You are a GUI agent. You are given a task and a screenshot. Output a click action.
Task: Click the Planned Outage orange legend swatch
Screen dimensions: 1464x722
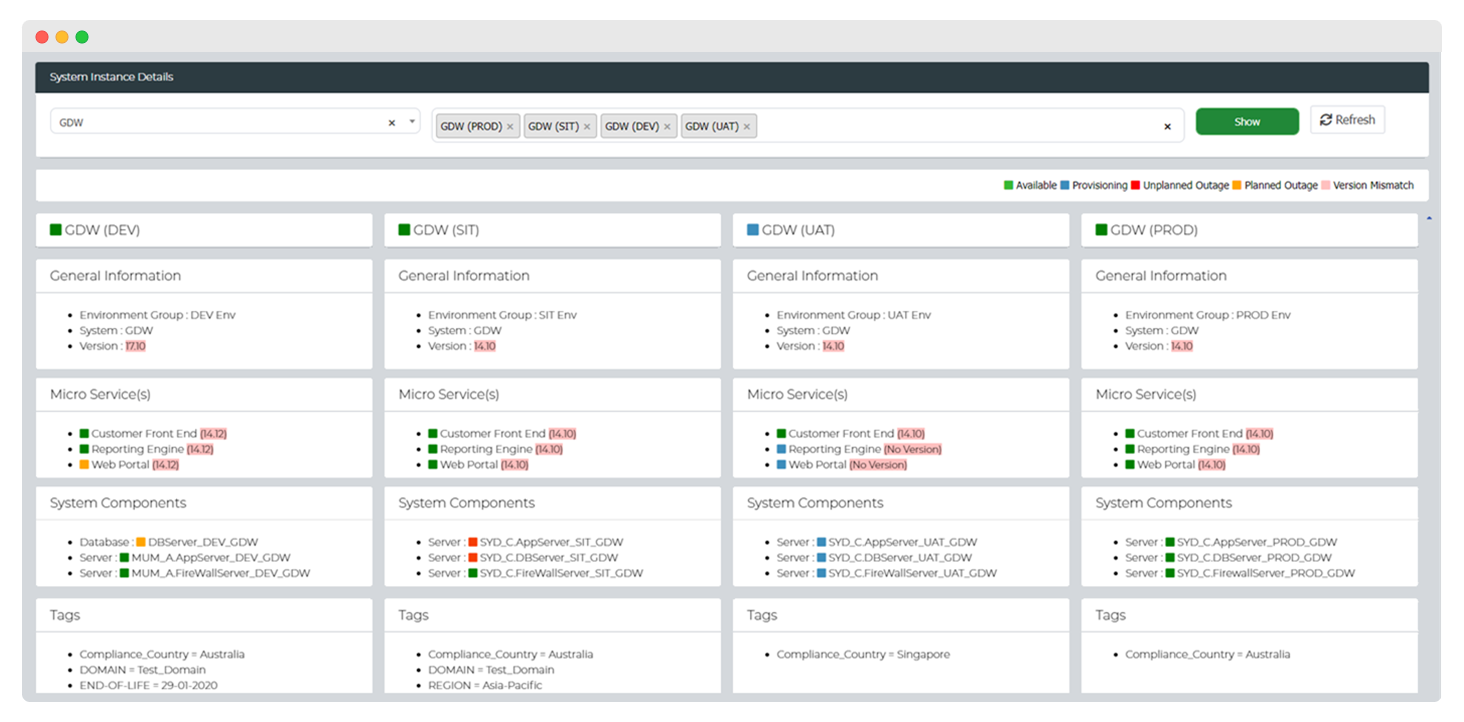[1237, 185]
